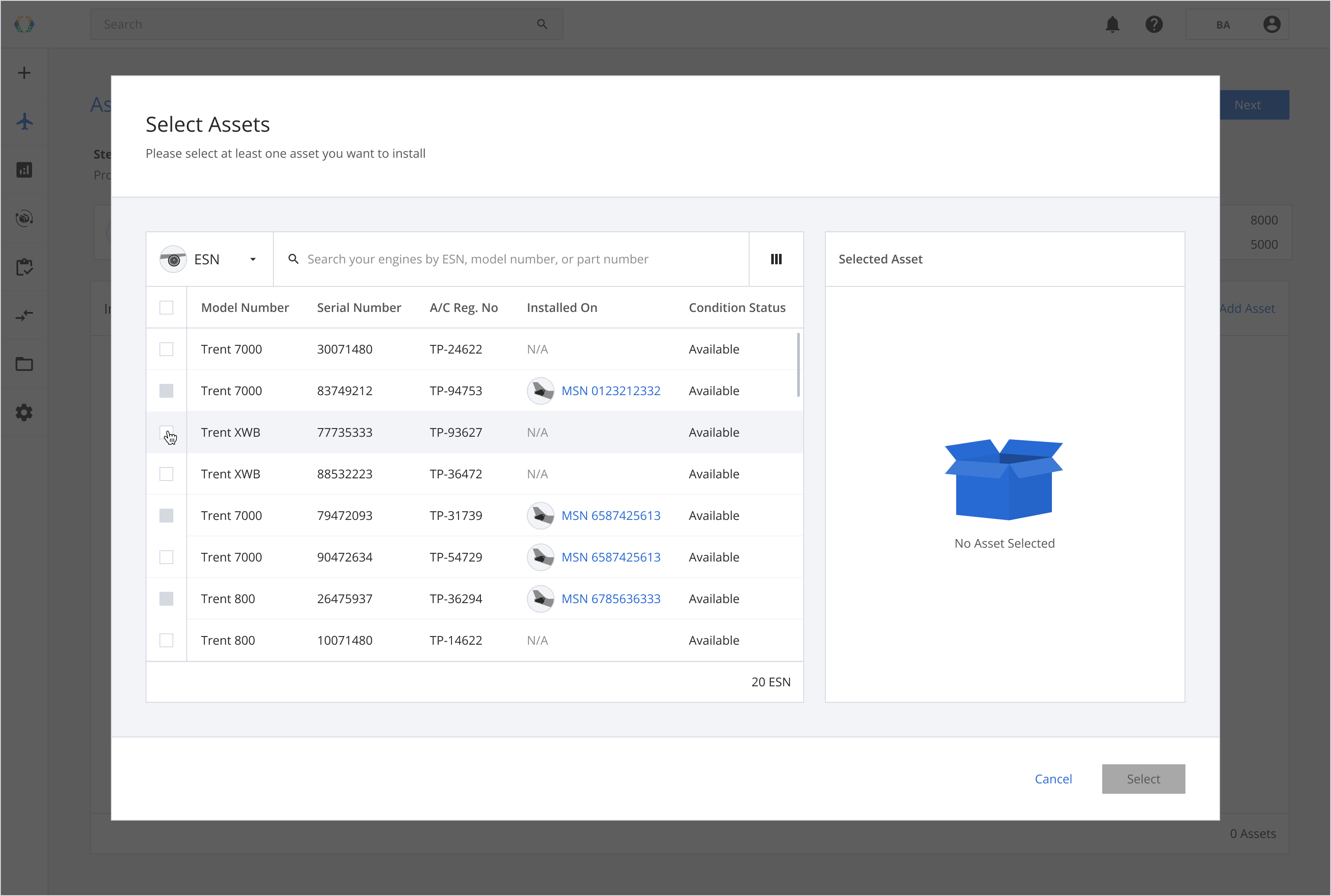The image size is (1331, 896).
Task: Open the folder documents sidebar icon
Action: click(24, 364)
